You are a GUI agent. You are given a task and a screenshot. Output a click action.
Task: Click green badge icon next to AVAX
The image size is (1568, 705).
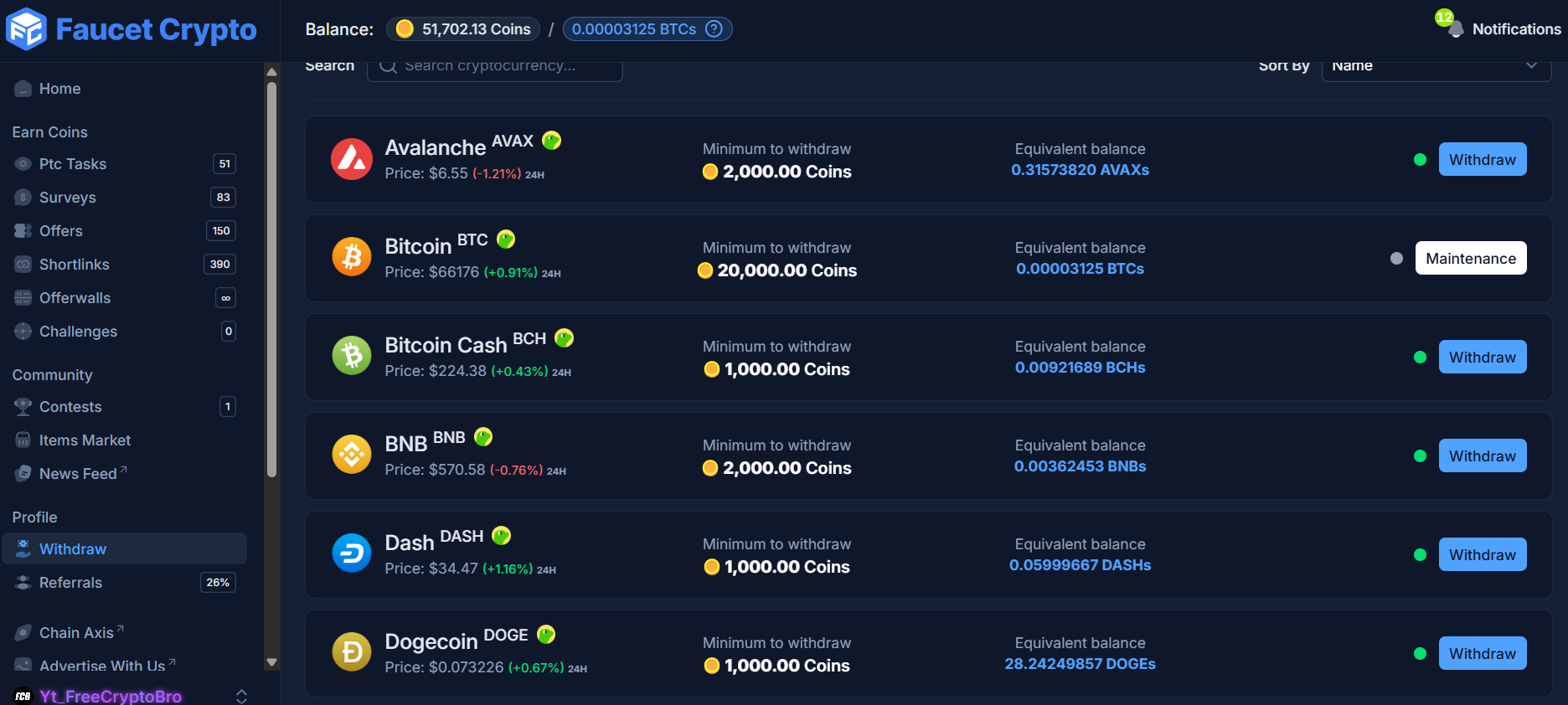pyautogui.click(x=551, y=141)
